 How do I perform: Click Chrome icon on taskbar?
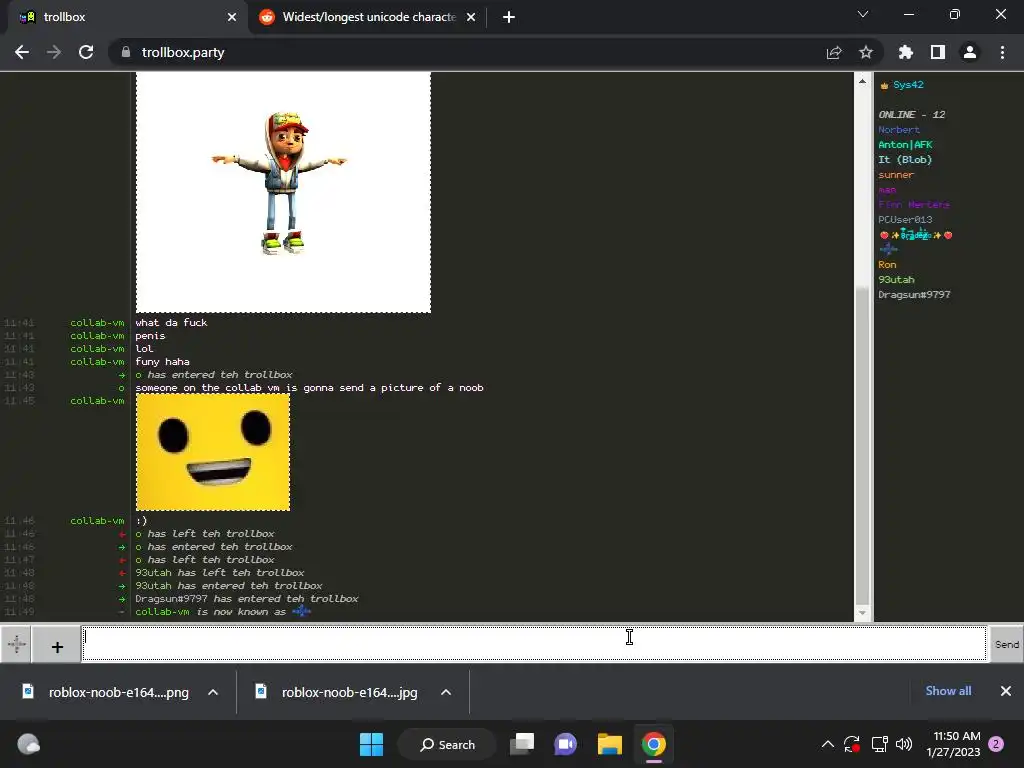(x=654, y=744)
